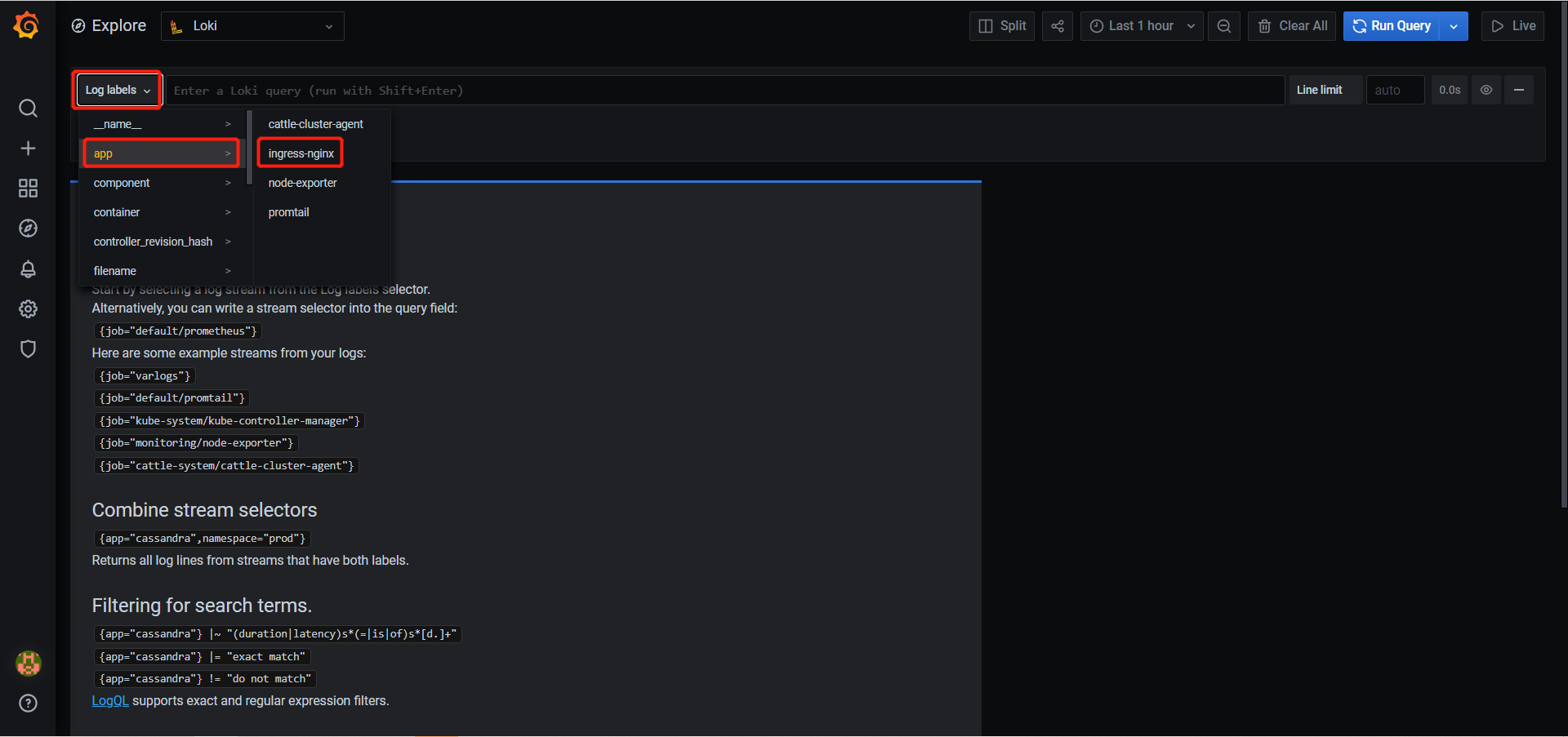The height and width of the screenshot is (737, 1568).
Task: Expand the container label submenu
Action: 163,212
